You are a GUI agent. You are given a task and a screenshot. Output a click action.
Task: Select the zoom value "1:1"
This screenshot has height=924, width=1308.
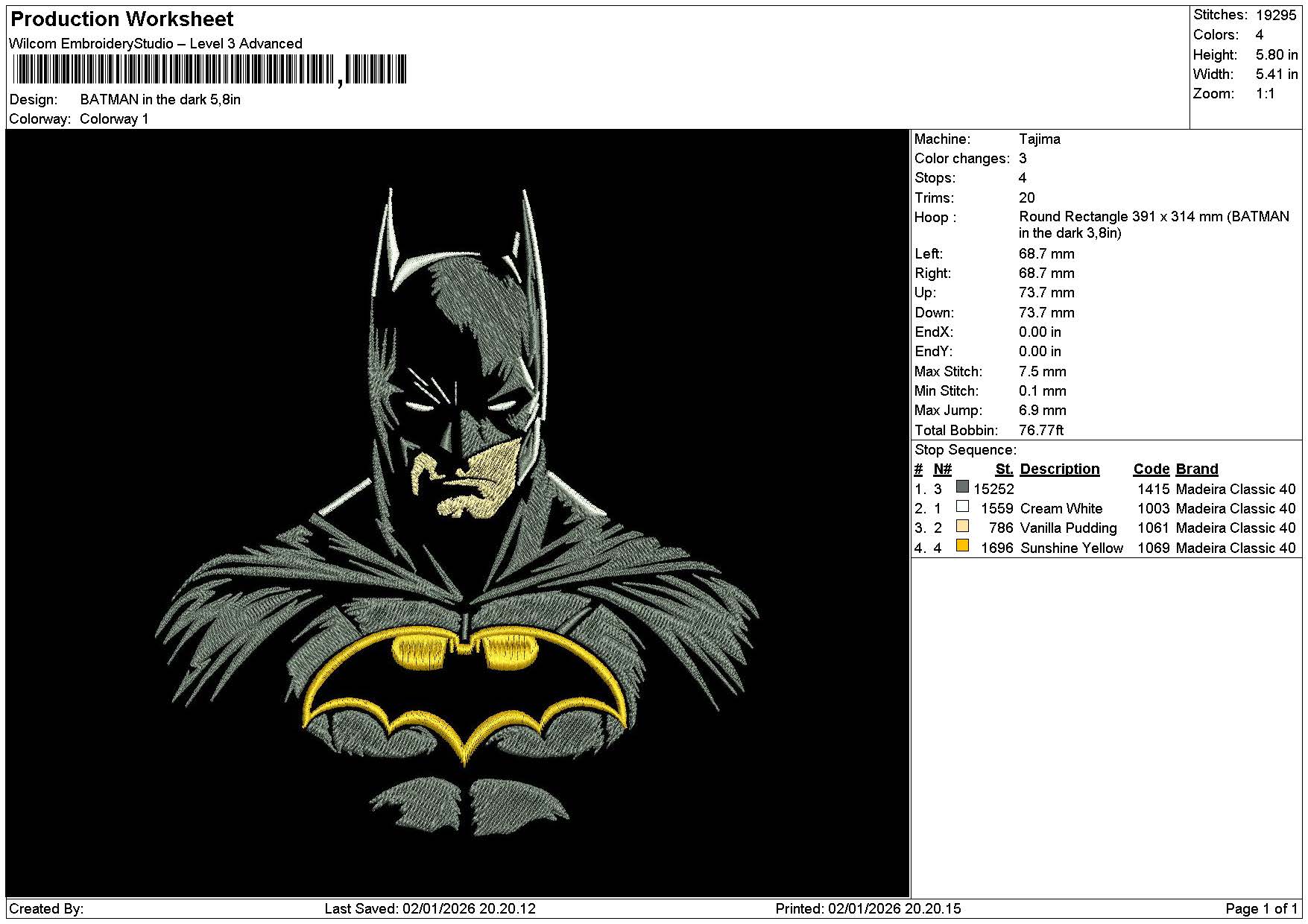tap(1266, 94)
